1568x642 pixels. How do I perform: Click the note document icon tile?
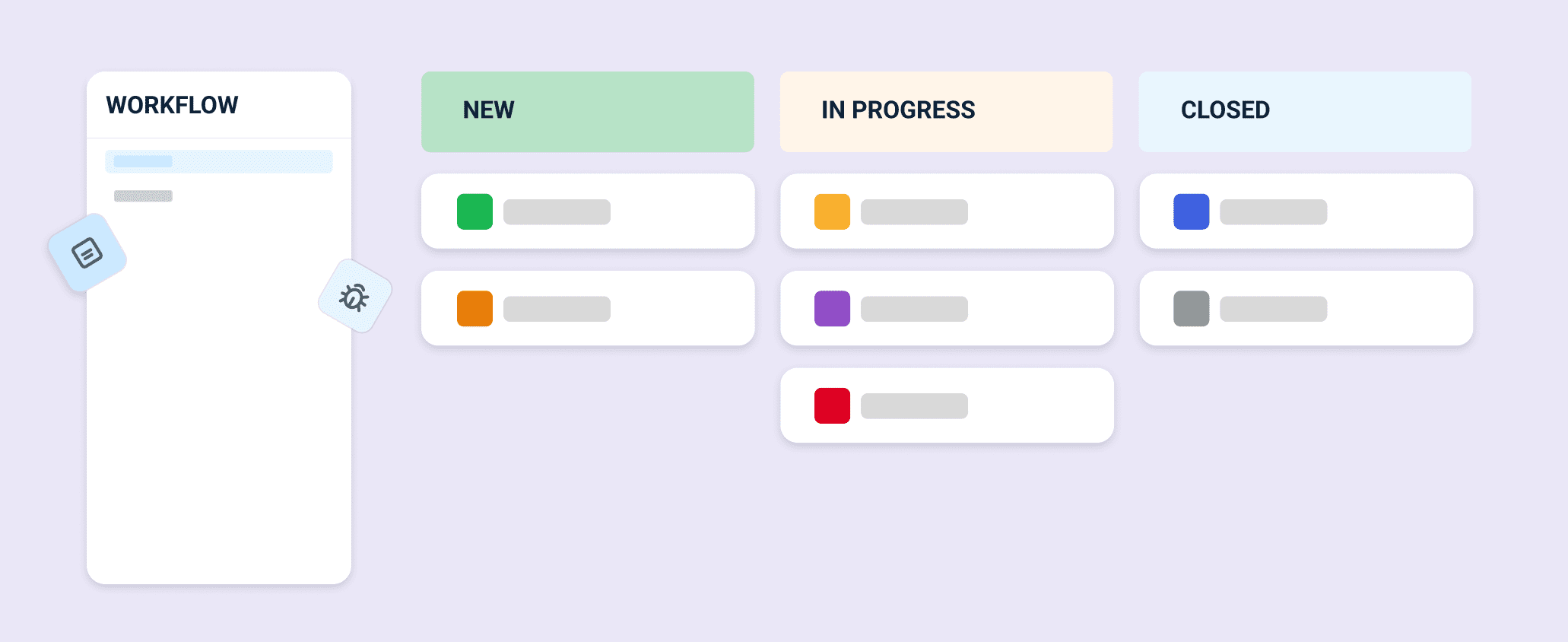(87, 253)
